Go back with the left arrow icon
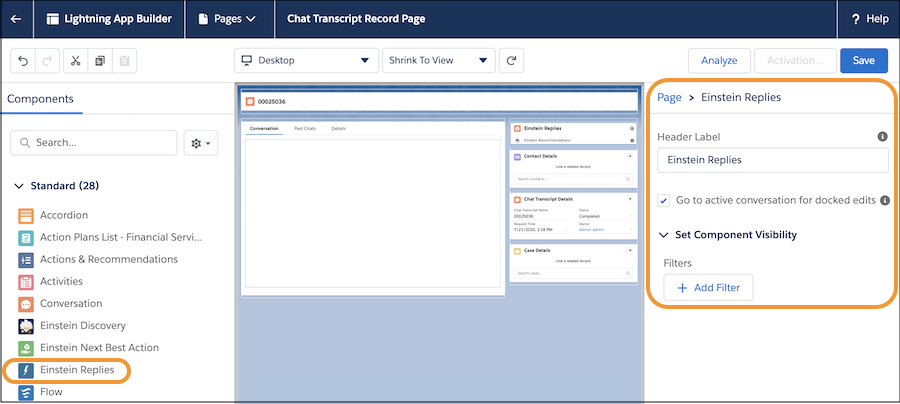Image resolution: width=900 pixels, height=404 pixels. click(x=16, y=19)
